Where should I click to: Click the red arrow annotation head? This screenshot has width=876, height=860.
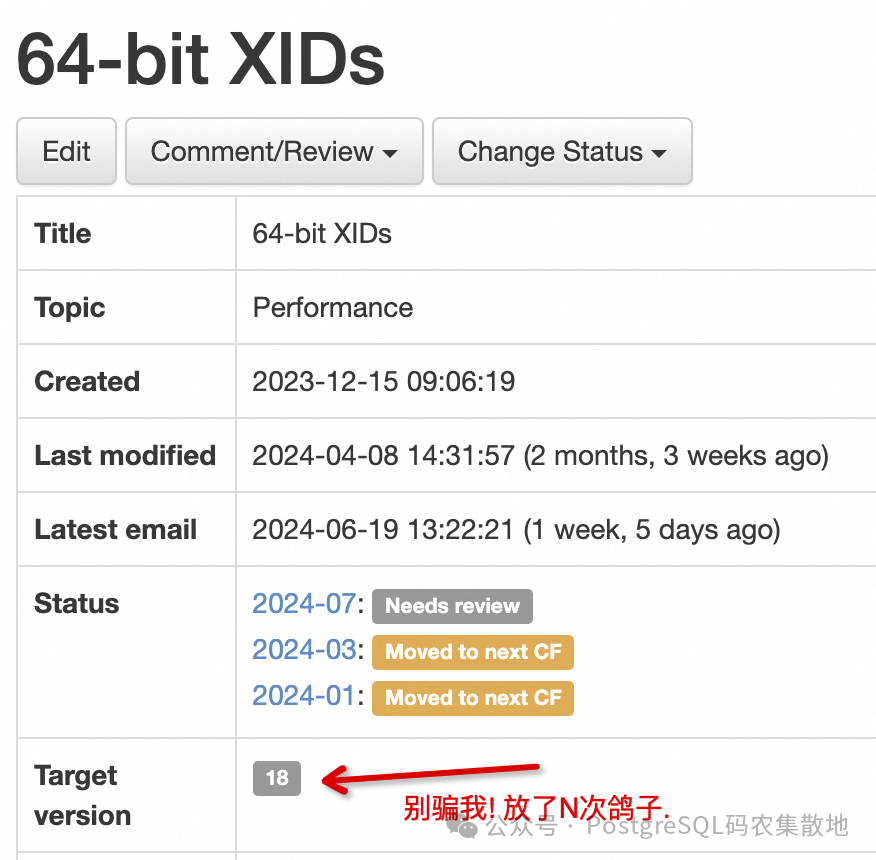pos(338,780)
